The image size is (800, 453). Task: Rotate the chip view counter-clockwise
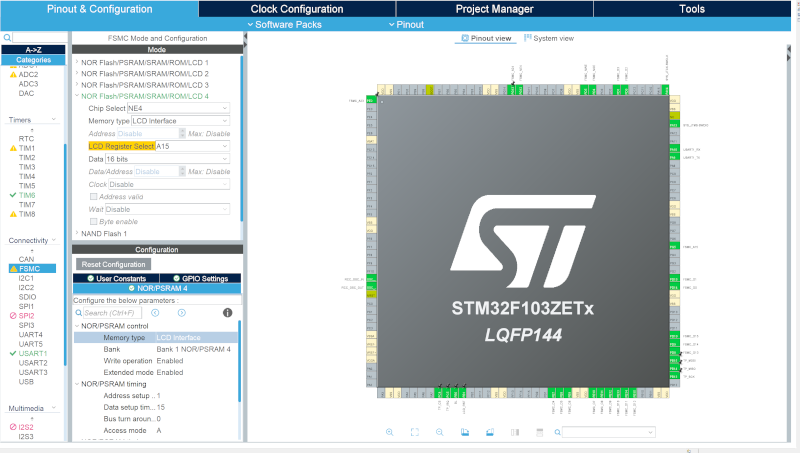coord(490,432)
